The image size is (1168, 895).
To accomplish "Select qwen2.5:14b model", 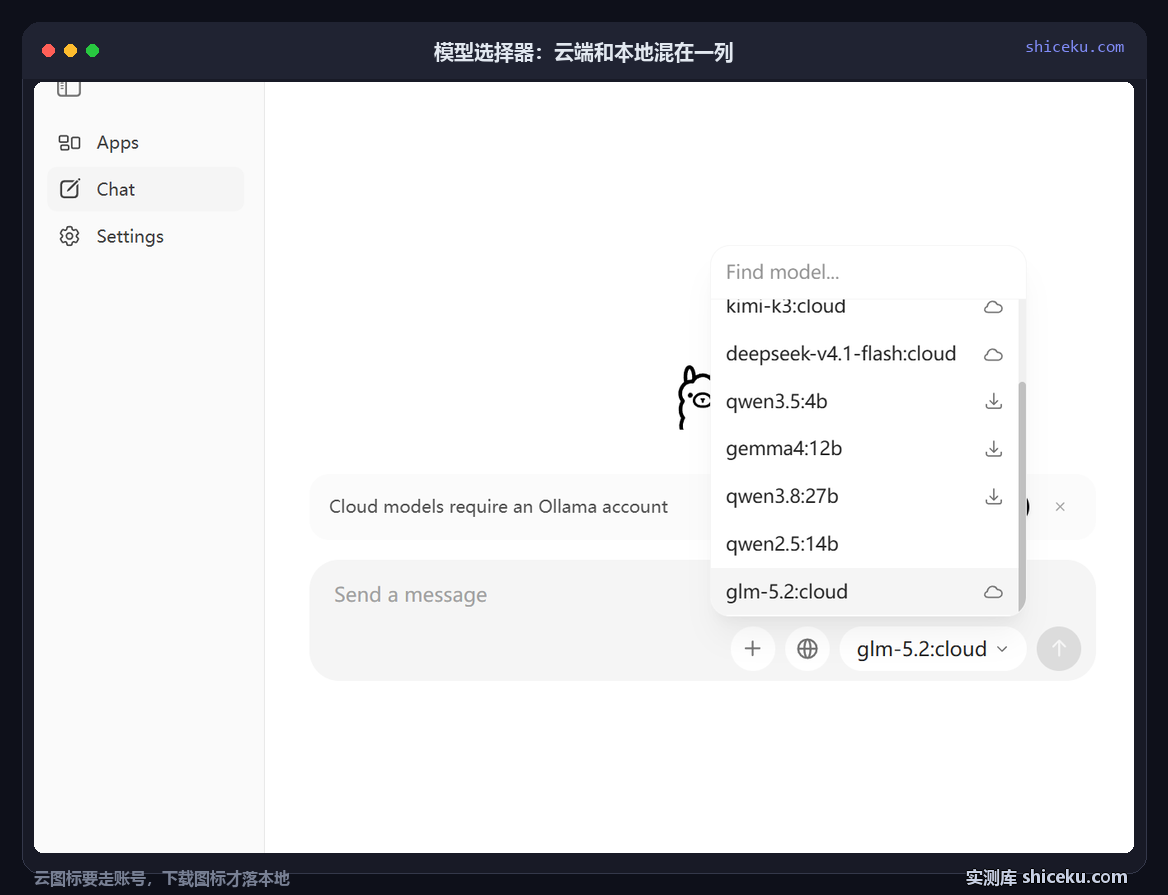I will click(864, 544).
